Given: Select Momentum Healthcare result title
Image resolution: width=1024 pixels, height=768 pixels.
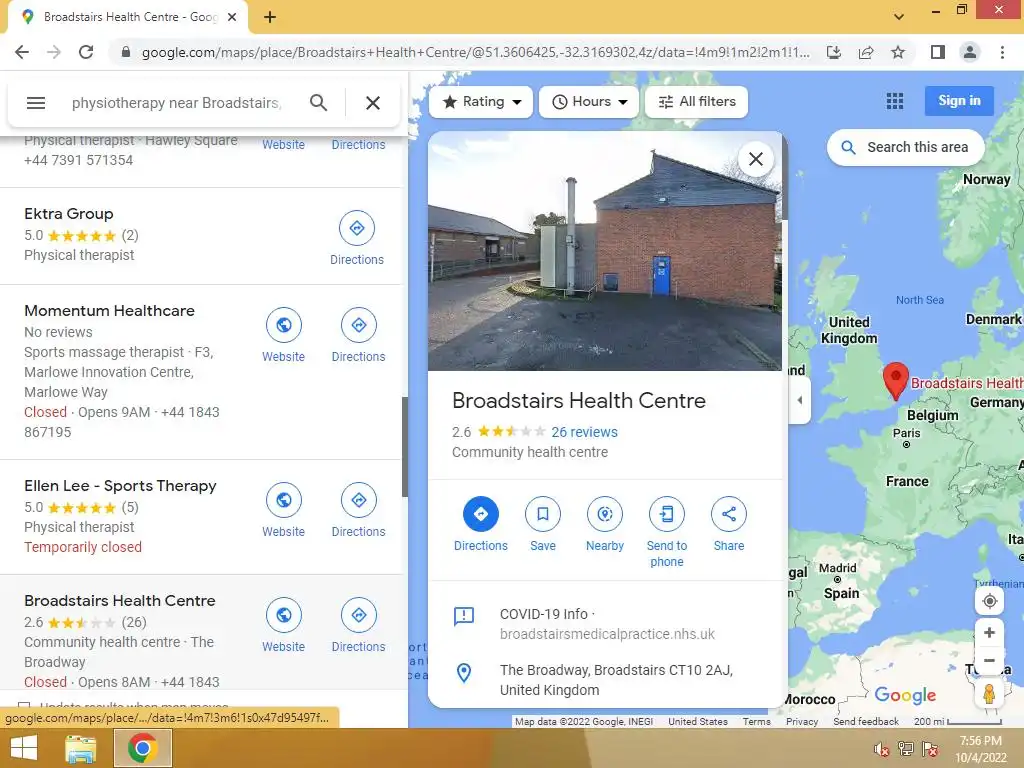Looking at the screenshot, I should tap(109, 310).
